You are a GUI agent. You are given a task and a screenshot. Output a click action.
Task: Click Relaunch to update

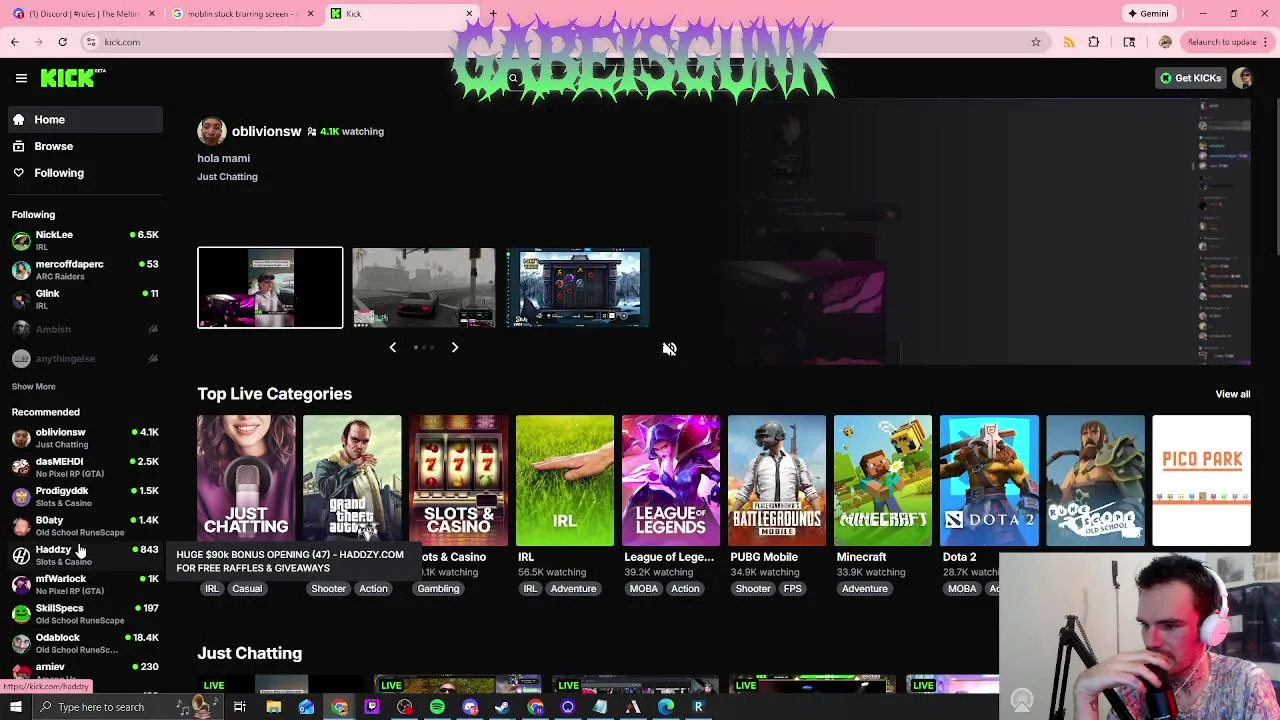(x=1226, y=42)
